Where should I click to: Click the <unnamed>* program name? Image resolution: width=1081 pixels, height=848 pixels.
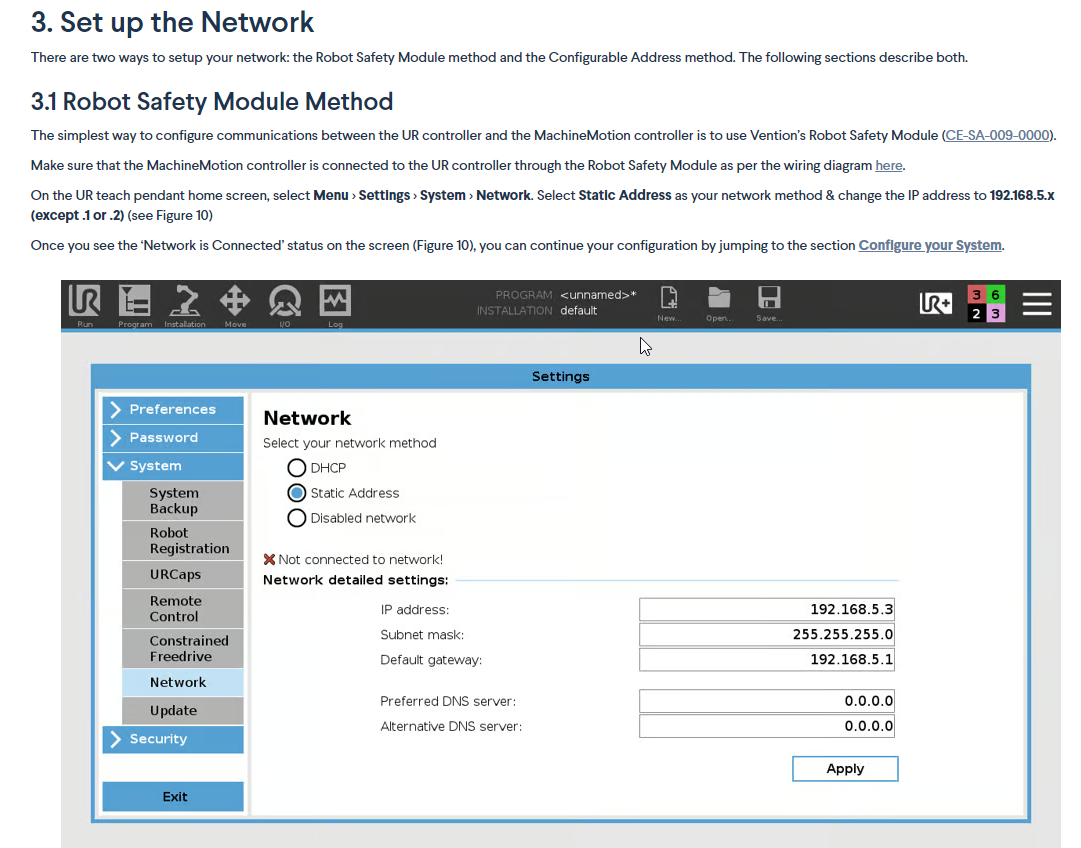pos(598,294)
